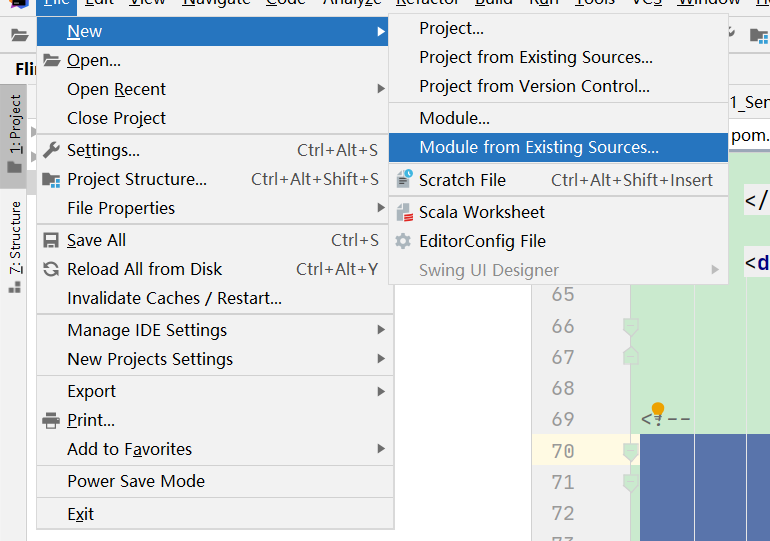
Task: Click line number 68 in the gutter
Action: point(563,388)
